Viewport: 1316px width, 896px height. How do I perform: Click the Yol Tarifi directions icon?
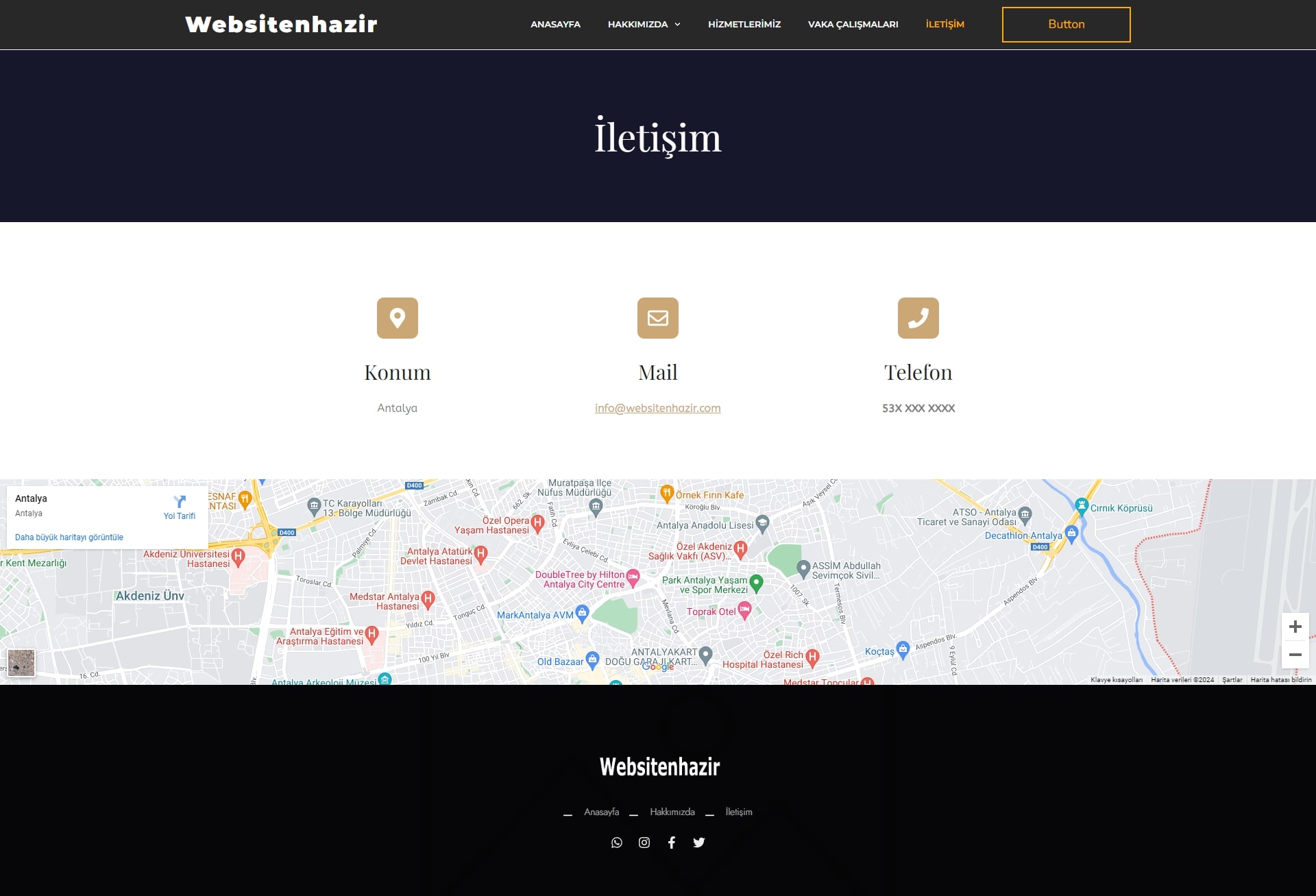pos(180,502)
